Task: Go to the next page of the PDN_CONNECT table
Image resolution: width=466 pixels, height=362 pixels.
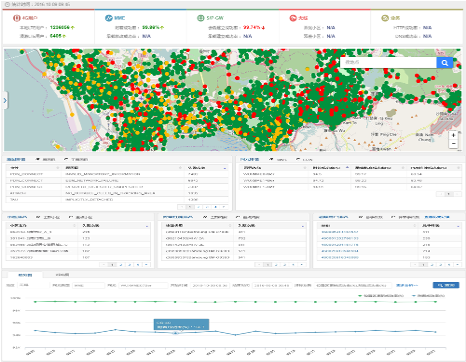Action: pyautogui.click(x=224, y=207)
